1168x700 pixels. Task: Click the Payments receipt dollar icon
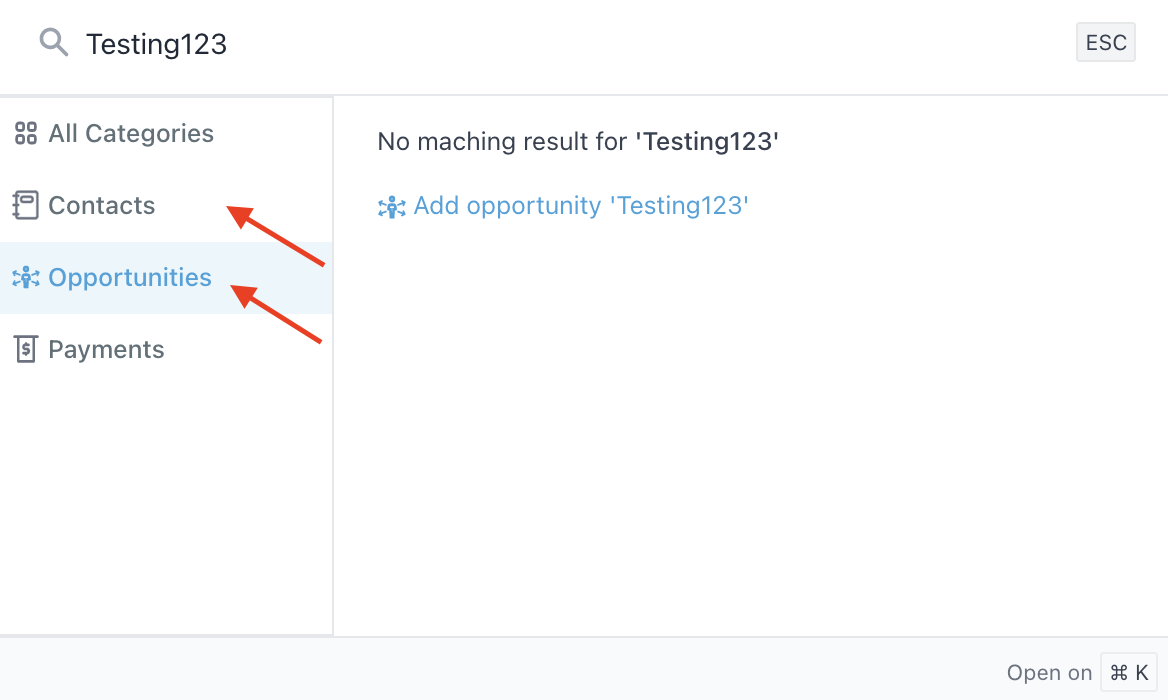click(25, 349)
